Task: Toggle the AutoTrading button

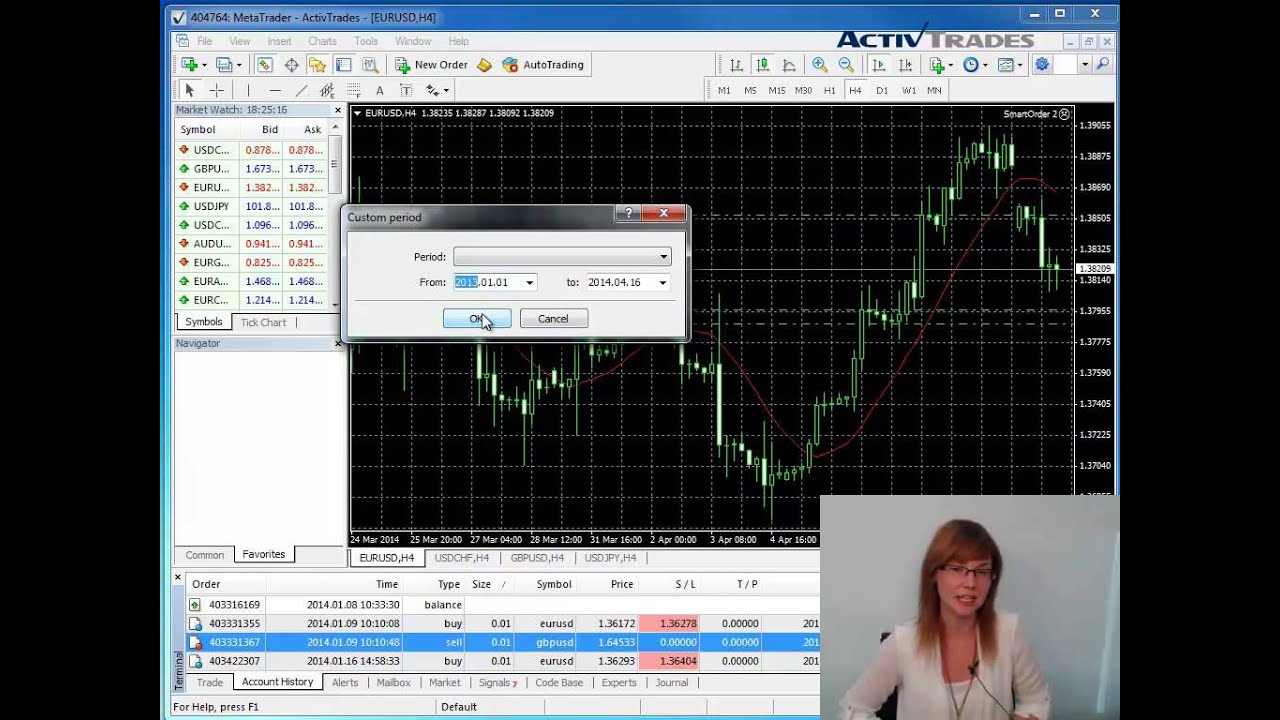Action: [x=543, y=64]
